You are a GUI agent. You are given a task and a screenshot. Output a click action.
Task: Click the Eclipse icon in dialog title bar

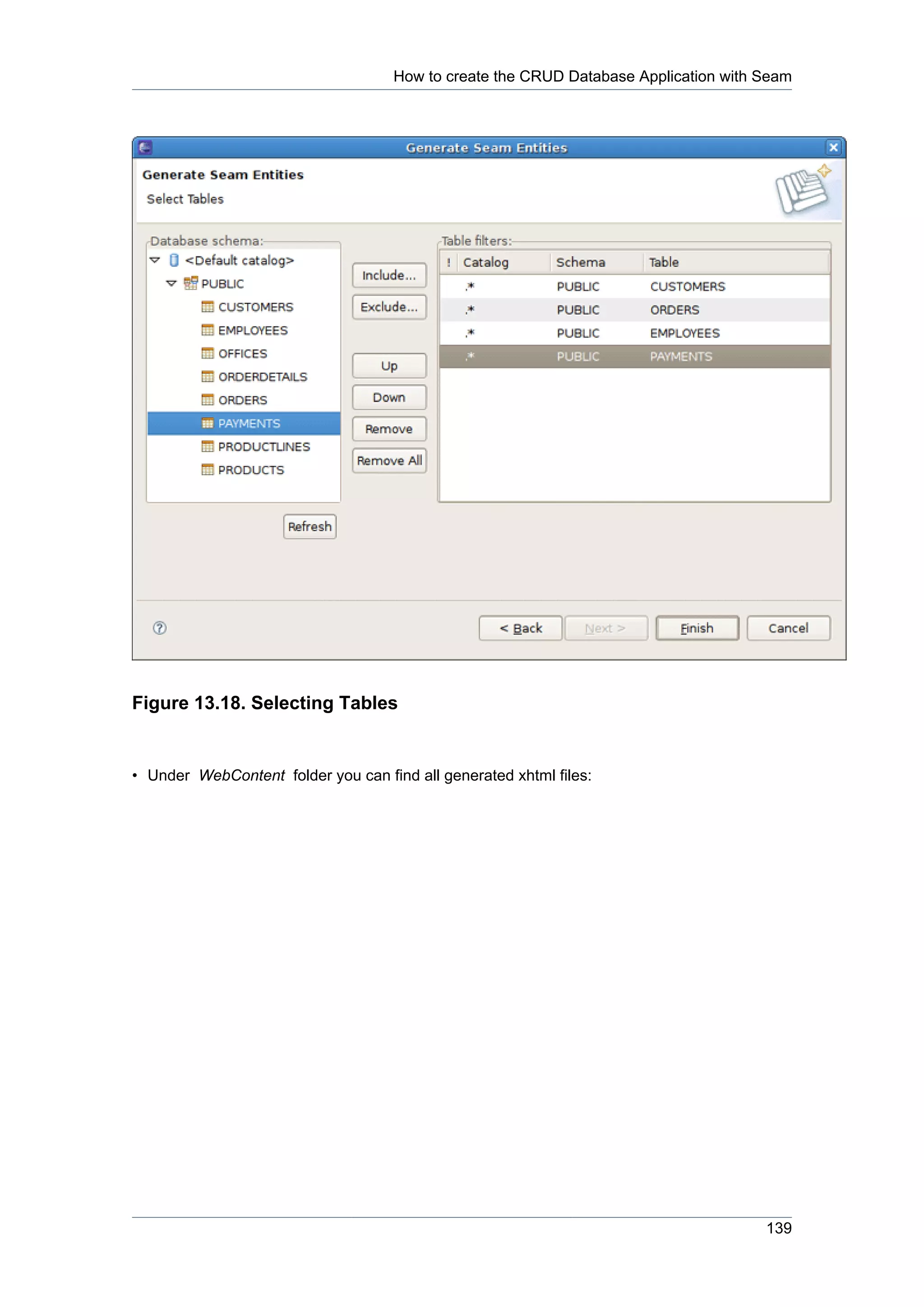(x=145, y=148)
